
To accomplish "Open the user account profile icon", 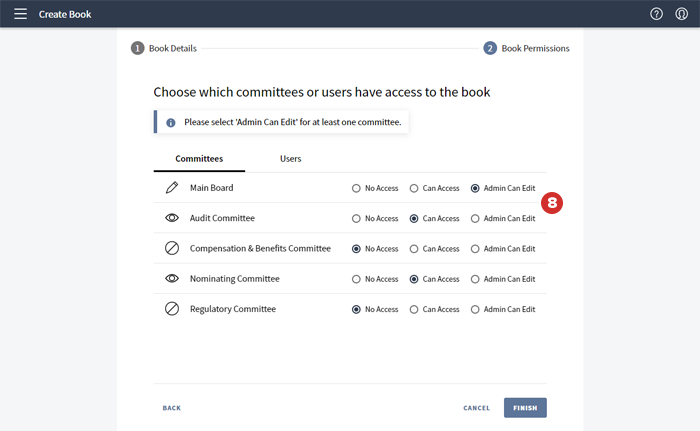I will click(x=682, y=14).
